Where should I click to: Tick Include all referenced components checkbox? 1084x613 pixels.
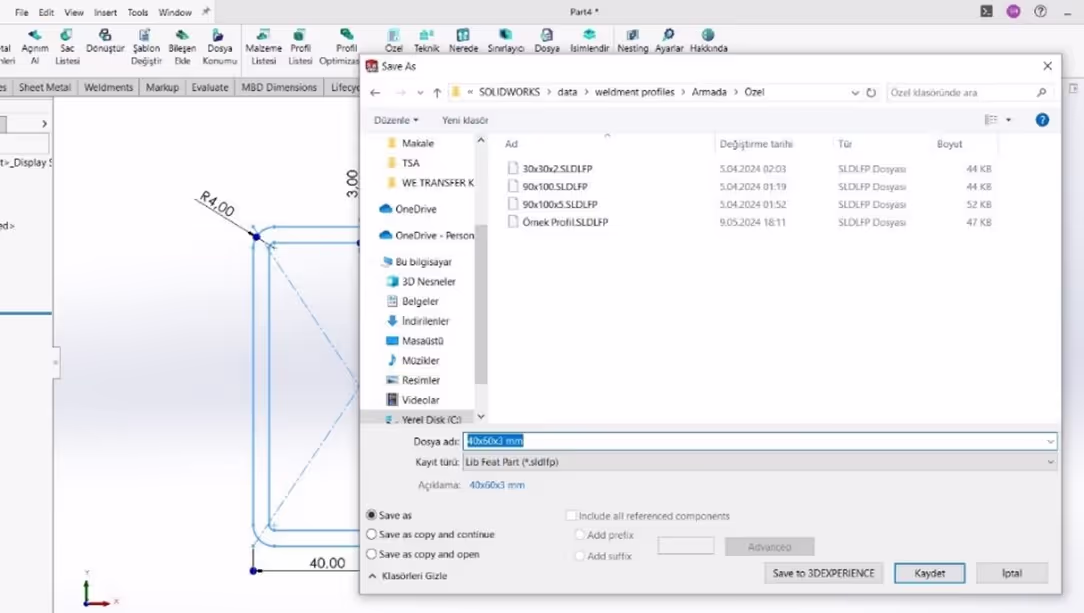[x=571, y=516]
